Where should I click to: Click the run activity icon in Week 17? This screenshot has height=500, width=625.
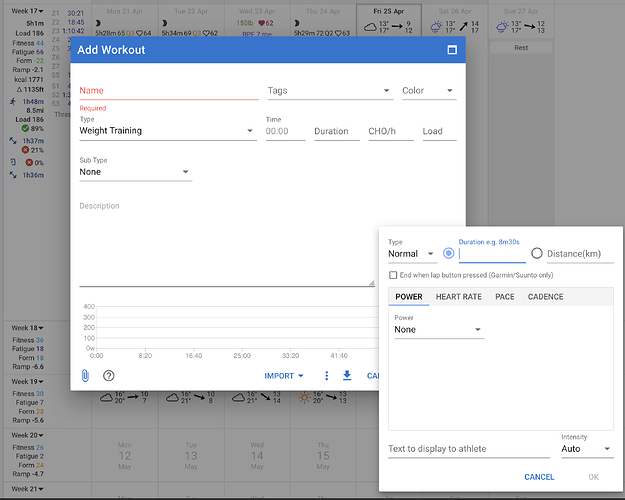tap(13, 101)
